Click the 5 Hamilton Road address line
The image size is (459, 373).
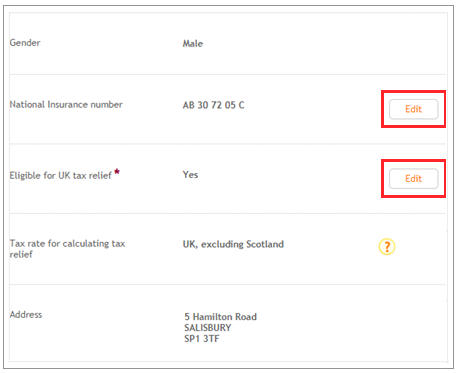pyautogui.click(x=220, y=317)
